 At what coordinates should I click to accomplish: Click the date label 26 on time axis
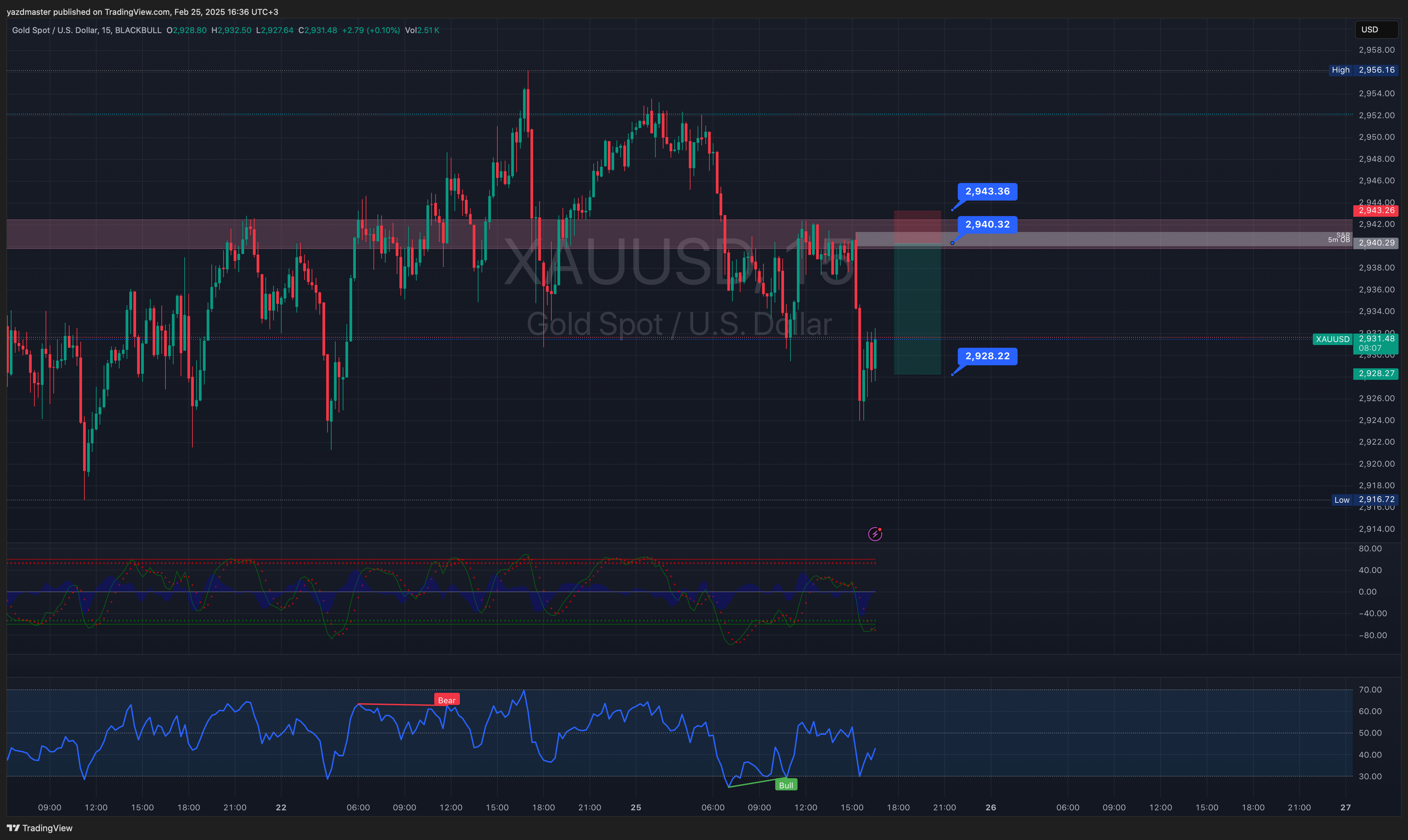click(991, 808)
